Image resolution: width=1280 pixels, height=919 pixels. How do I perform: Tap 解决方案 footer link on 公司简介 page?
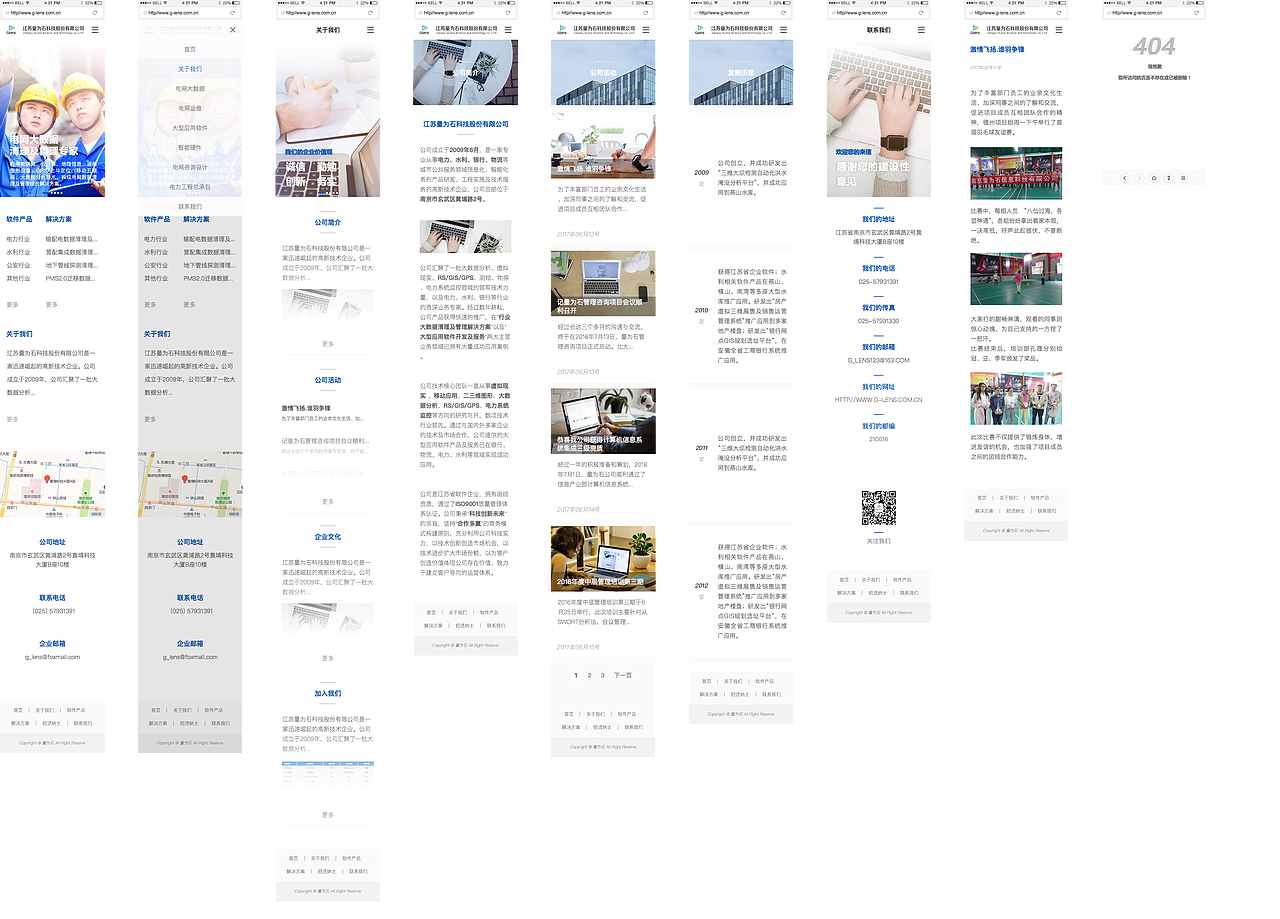pyautogui.click(x=434, y=625)
